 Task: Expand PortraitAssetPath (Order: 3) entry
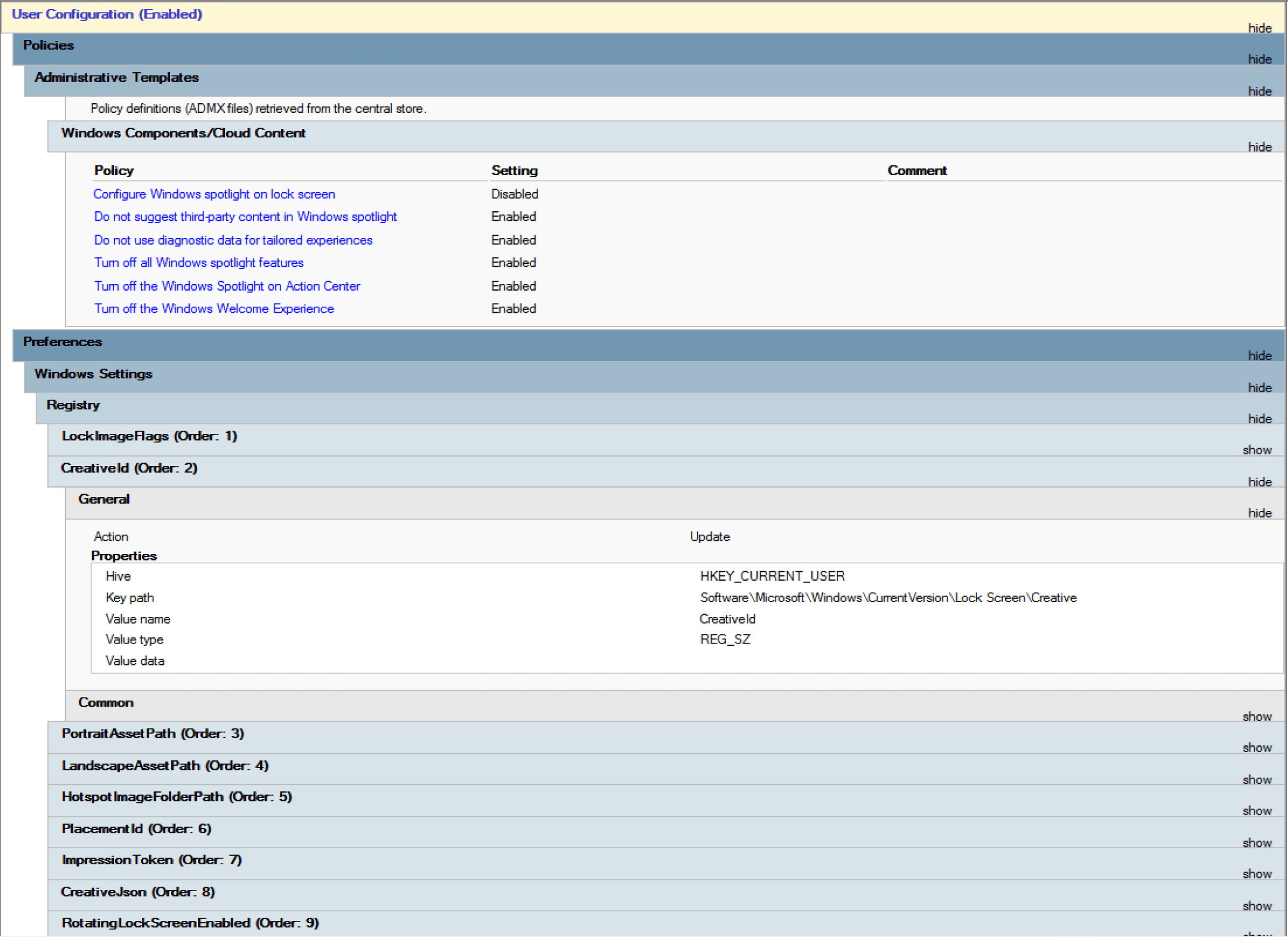(1256, 748)
